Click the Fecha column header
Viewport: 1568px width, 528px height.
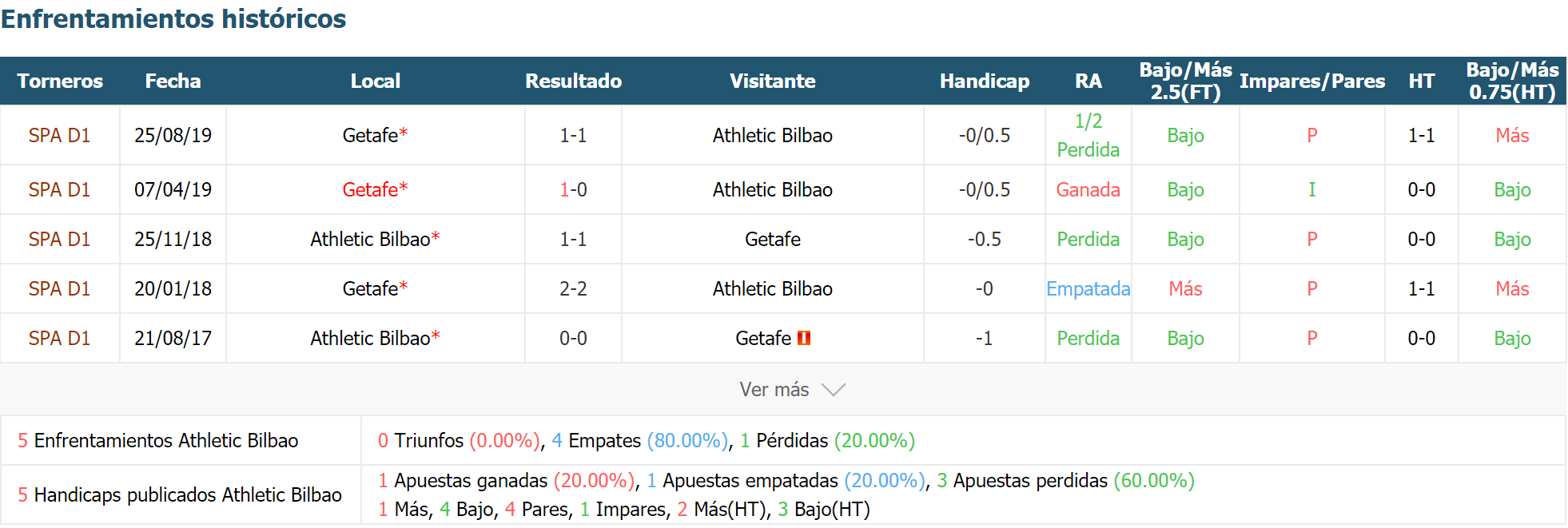173,81
